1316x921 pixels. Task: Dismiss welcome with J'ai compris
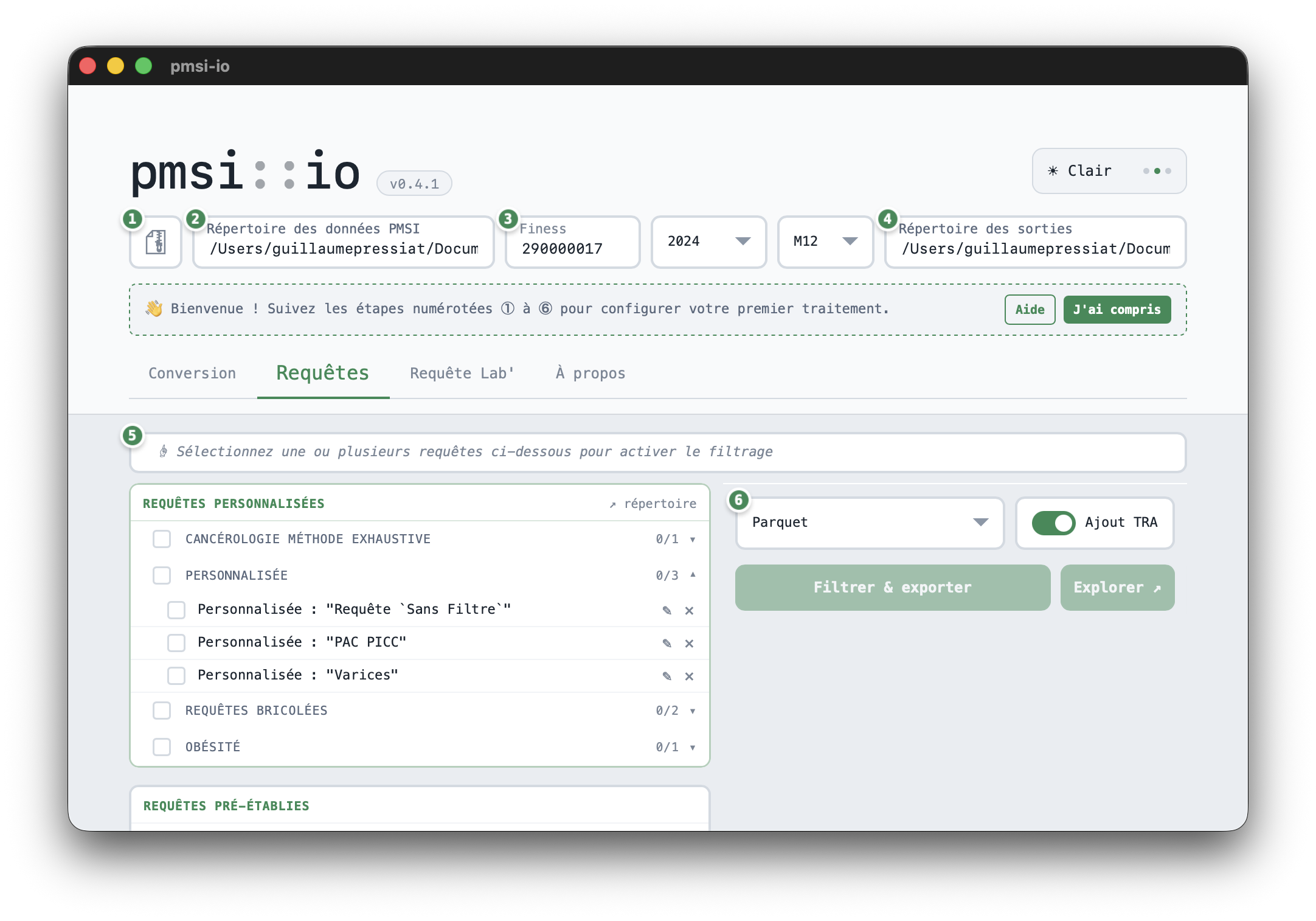(x=1117, y=310)
